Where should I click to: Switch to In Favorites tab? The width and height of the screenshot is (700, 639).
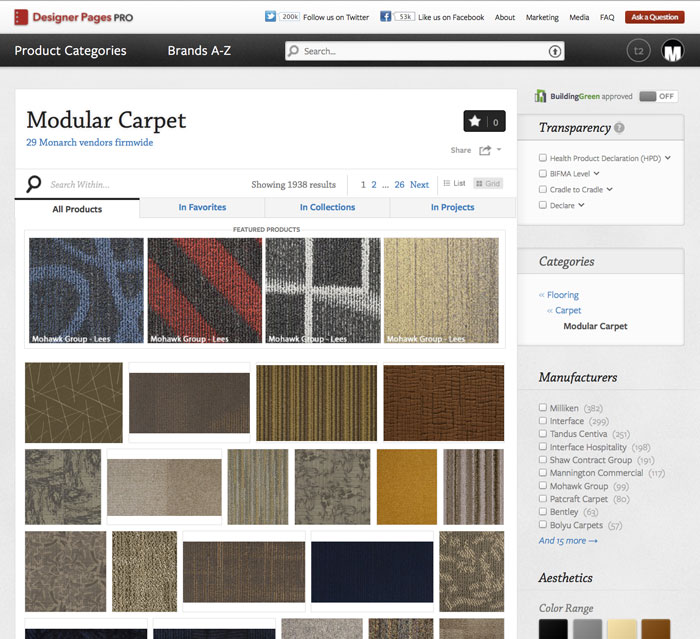(202, 207)
